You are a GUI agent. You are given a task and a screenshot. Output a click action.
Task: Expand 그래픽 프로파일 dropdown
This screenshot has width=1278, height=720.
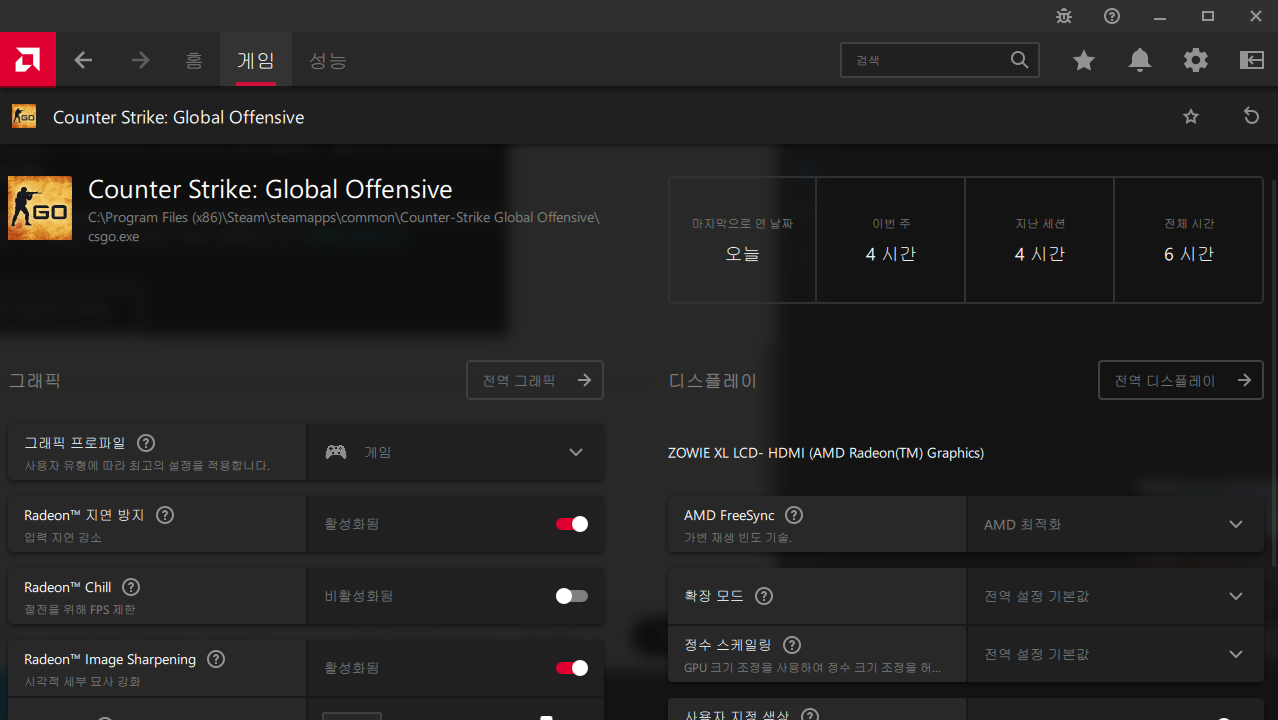tap(576, 452)
